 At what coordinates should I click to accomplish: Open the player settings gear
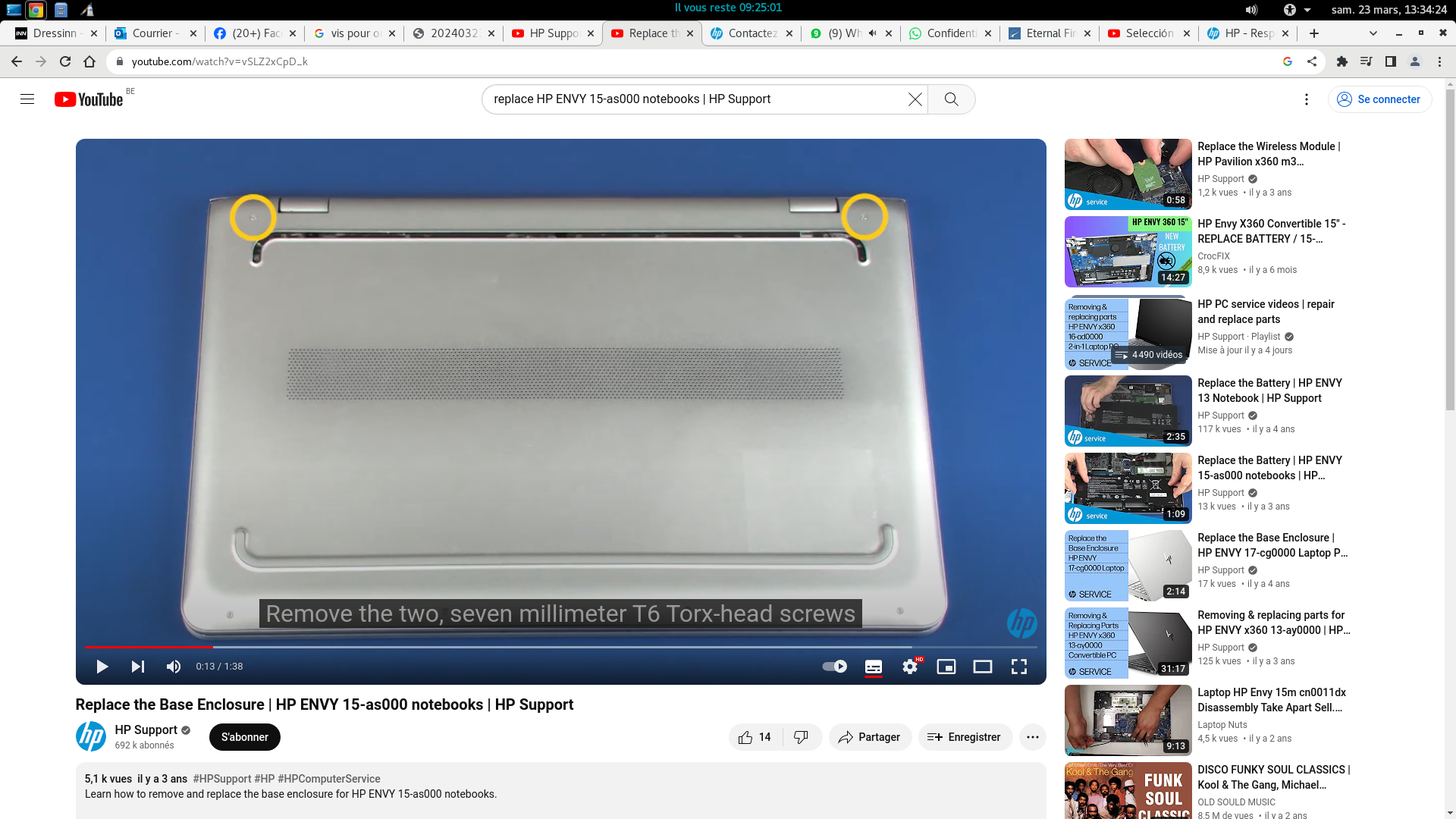coord(909,666)
